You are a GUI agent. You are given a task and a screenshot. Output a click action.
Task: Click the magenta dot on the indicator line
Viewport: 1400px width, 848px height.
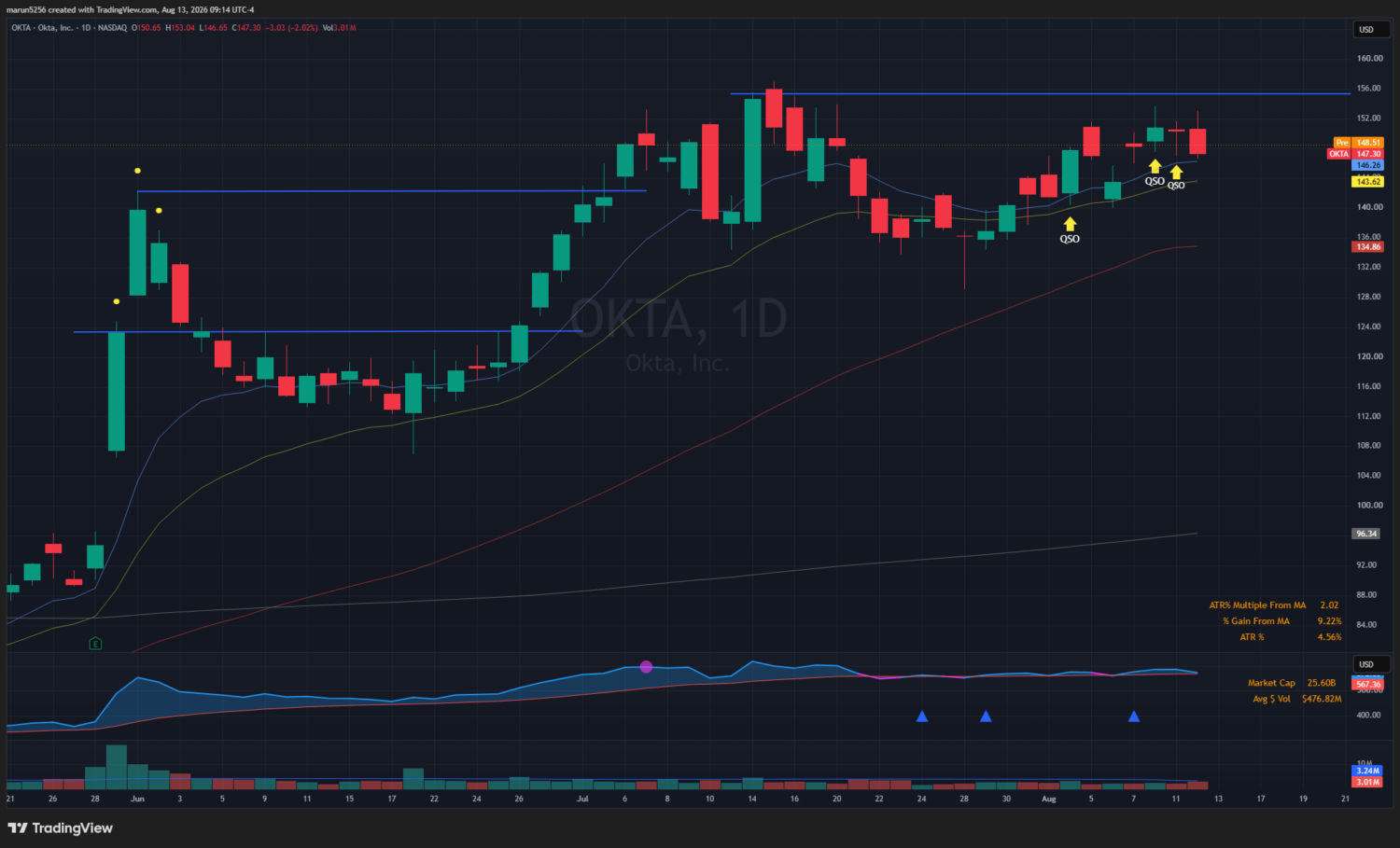[x=646, y=667]
